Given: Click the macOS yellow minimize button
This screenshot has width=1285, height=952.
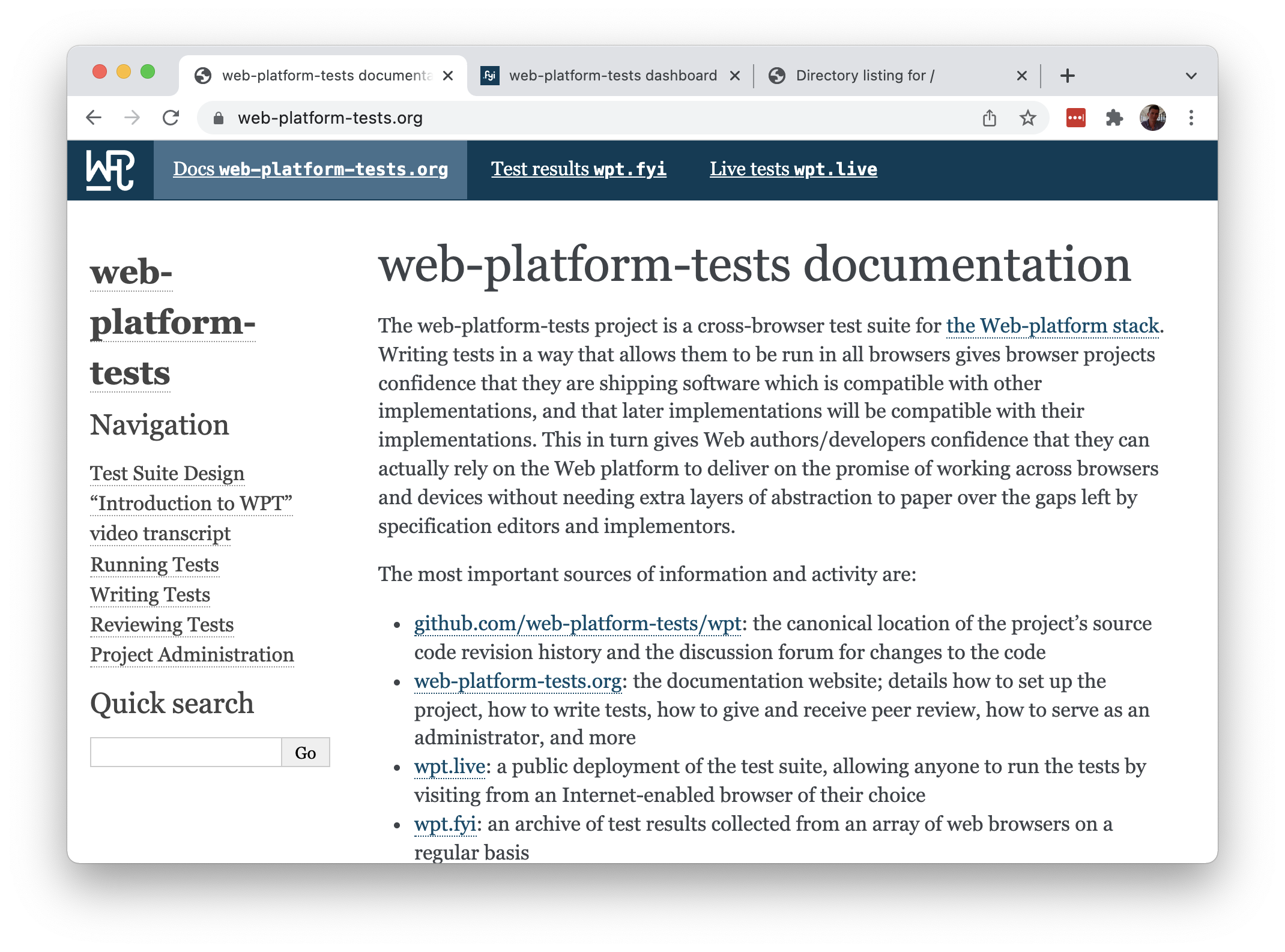Looking at the screenshot, I should 124,72.
